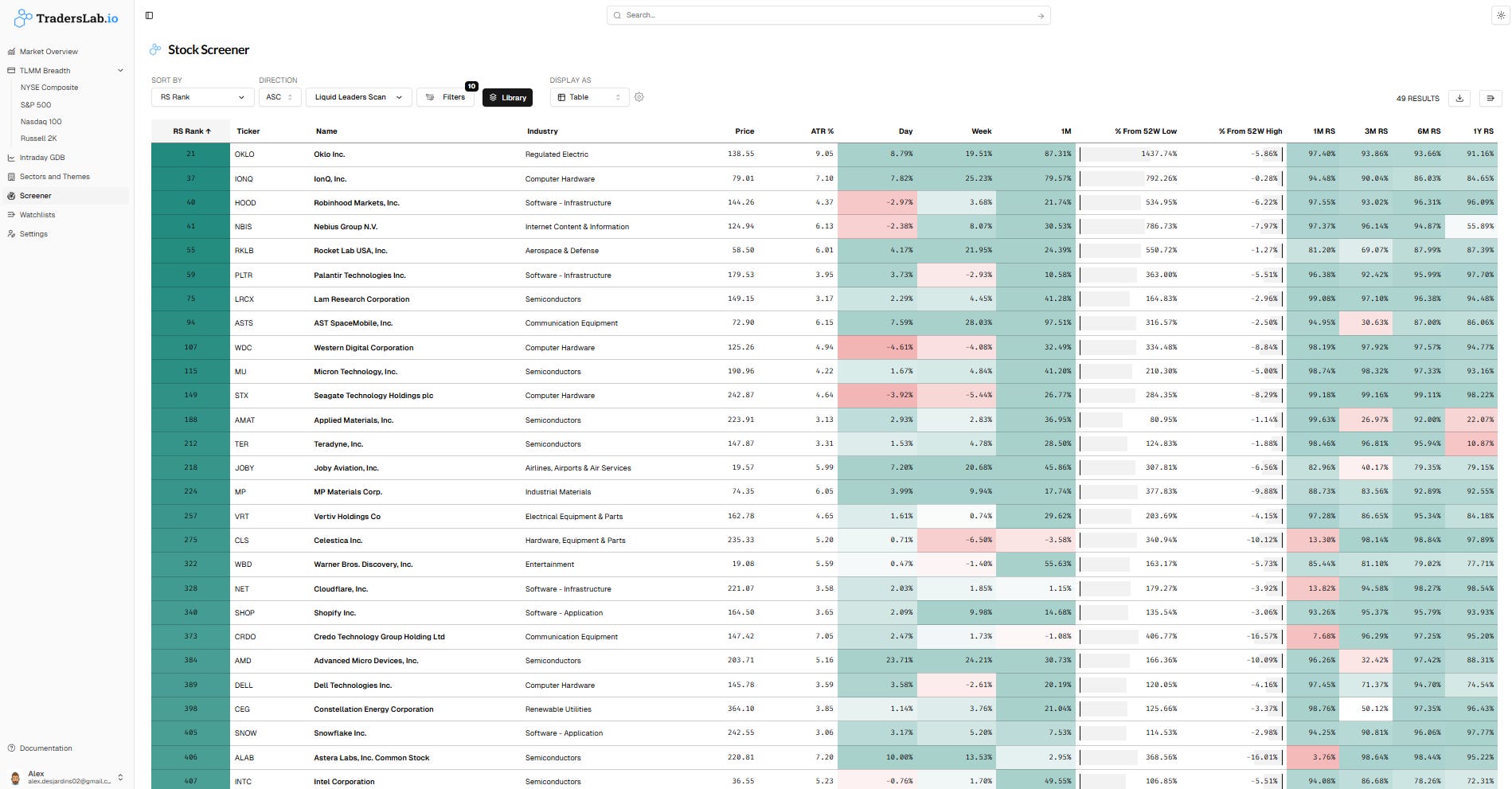Image resolution: width=1512 pixels, height=789 pixels.
Task: Click the Settings sidebar icon
Action: point(11,234)
